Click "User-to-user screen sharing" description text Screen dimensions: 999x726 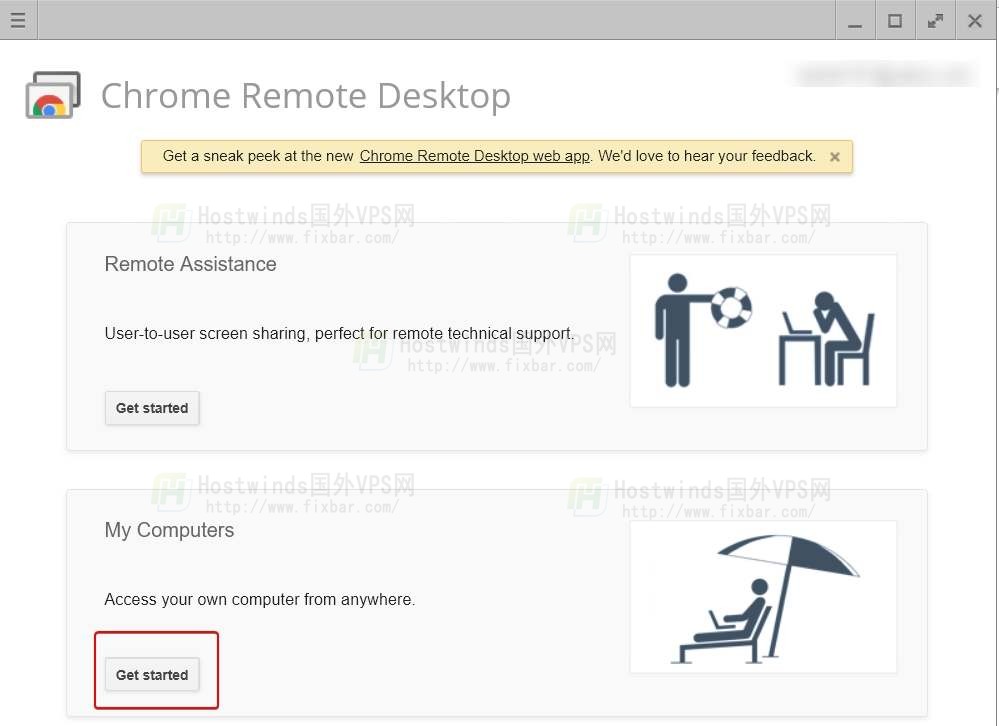(x=339, y=333)
